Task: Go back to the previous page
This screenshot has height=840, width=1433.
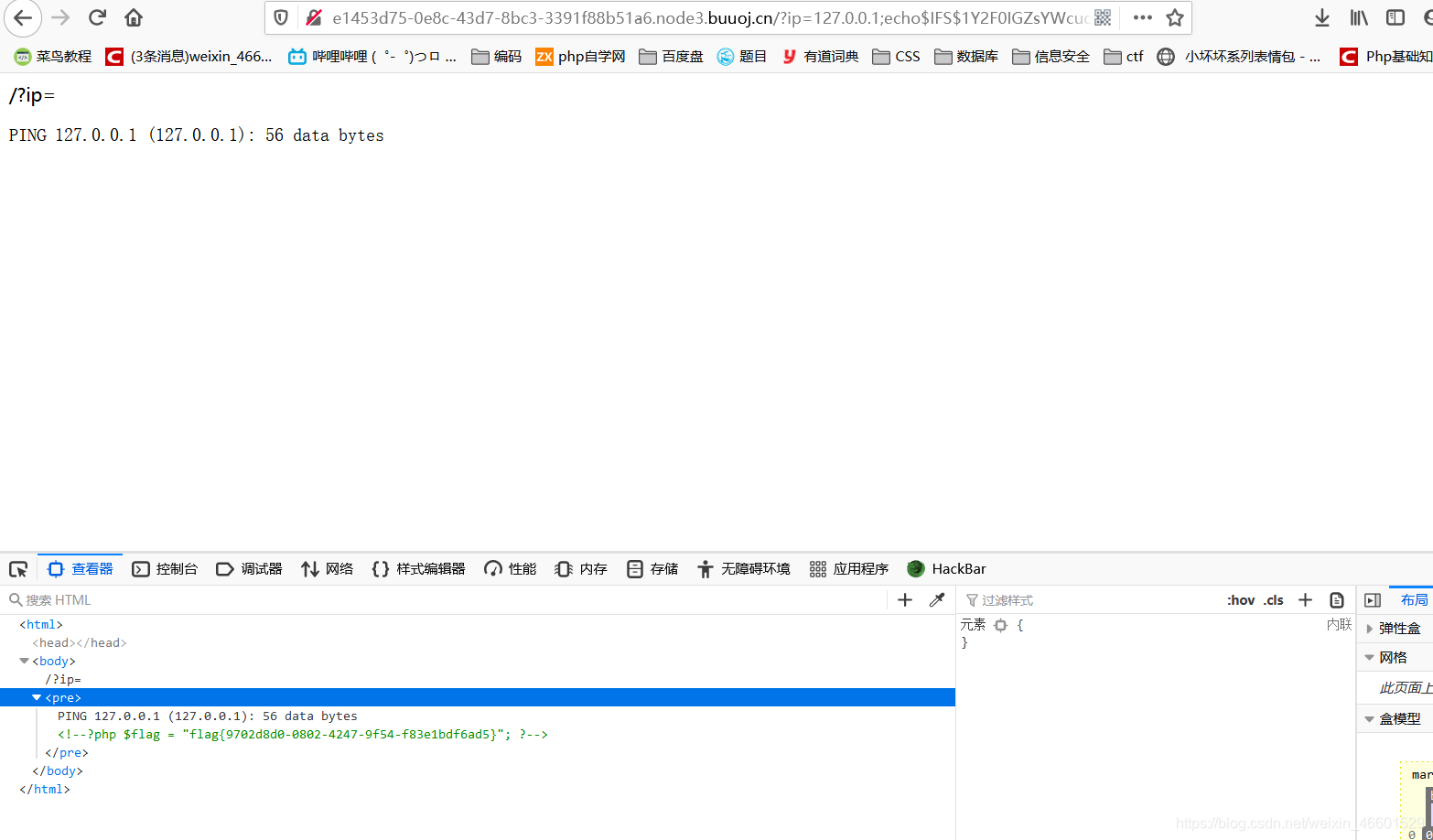Action: (23, 17)
